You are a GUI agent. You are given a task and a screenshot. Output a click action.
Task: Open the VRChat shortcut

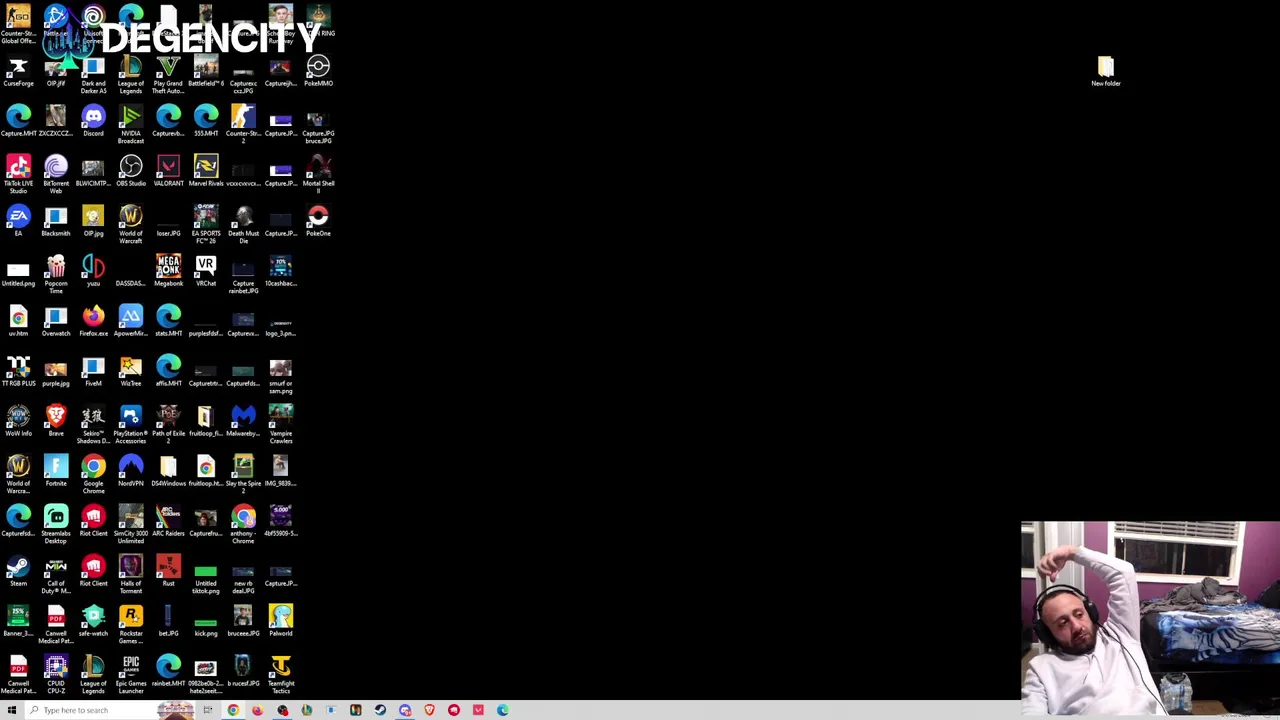click(206, 270)
